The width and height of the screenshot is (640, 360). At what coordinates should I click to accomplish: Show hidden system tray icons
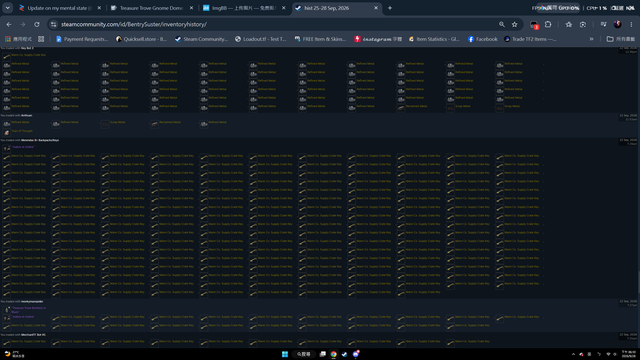tap(573, 354)
